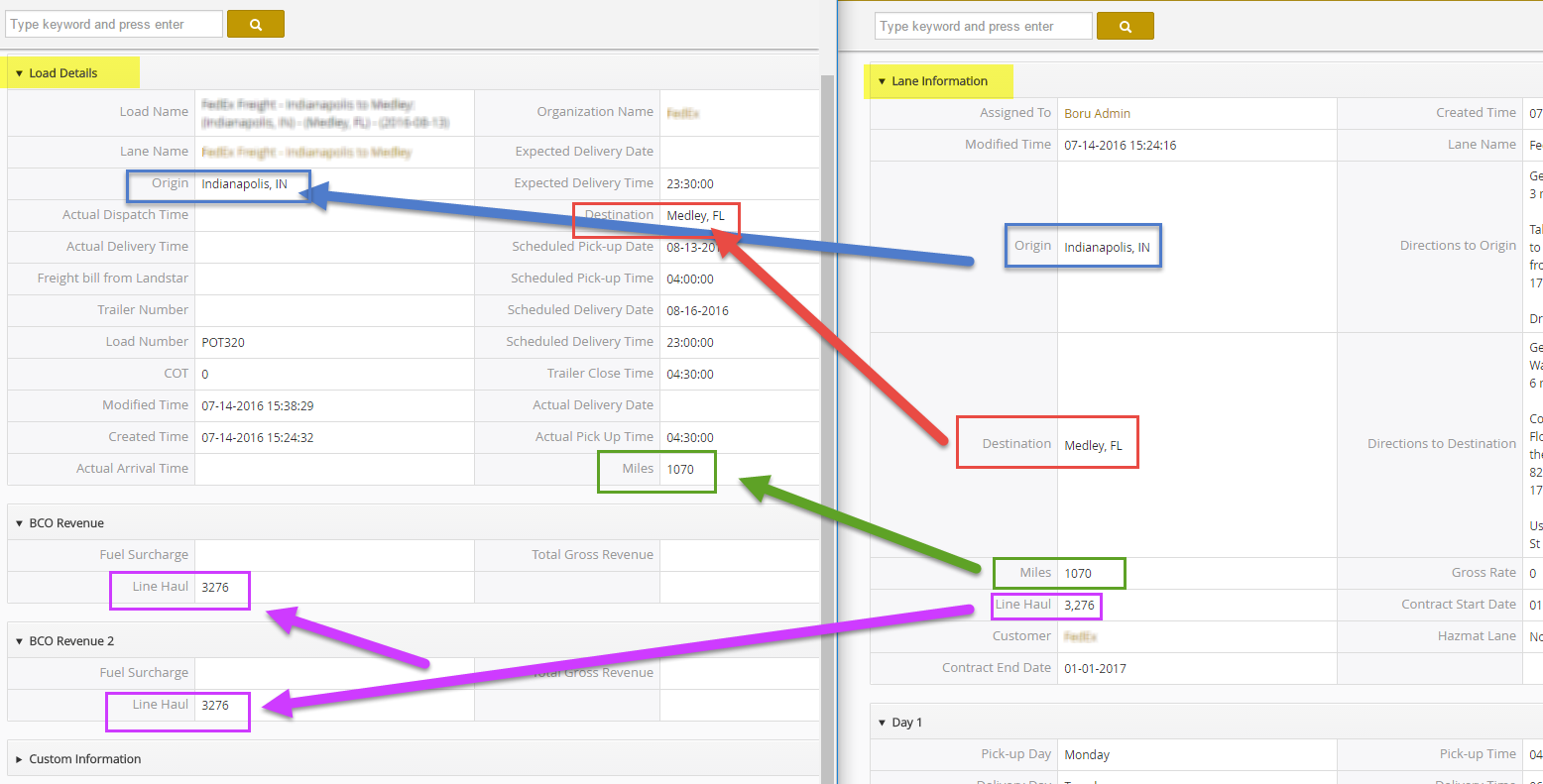
Task: Select Modified Time 07-14-2016 15:38:29
Action: 258,405
